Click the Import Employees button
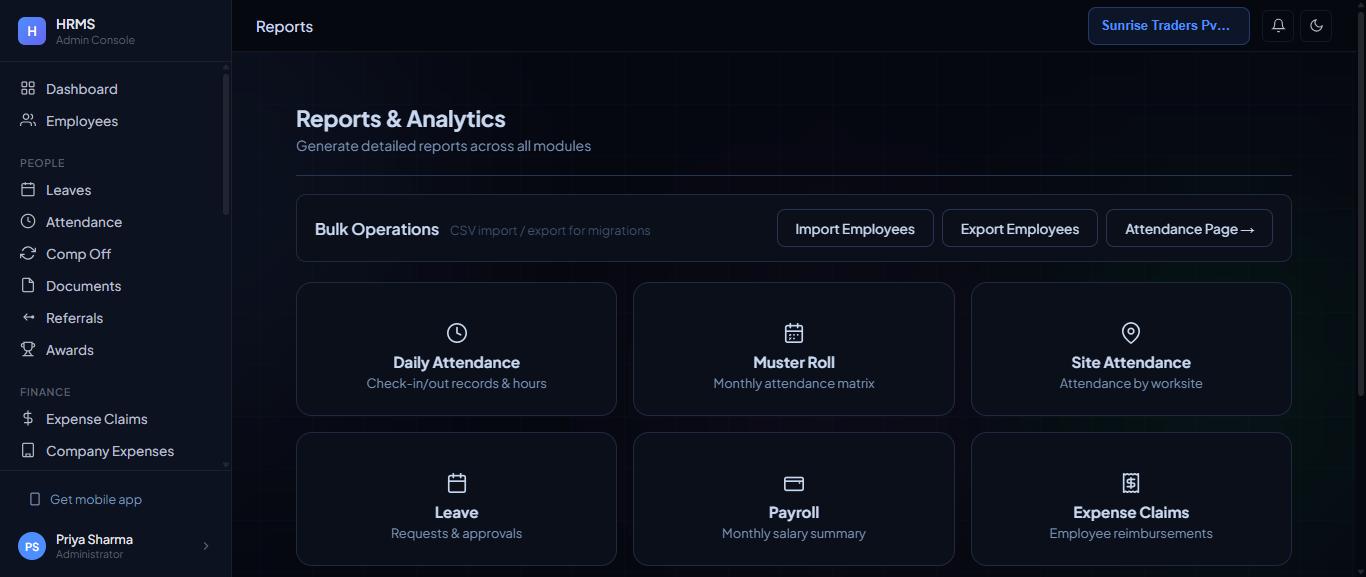 pyautogui.click(x=855, y=228)
